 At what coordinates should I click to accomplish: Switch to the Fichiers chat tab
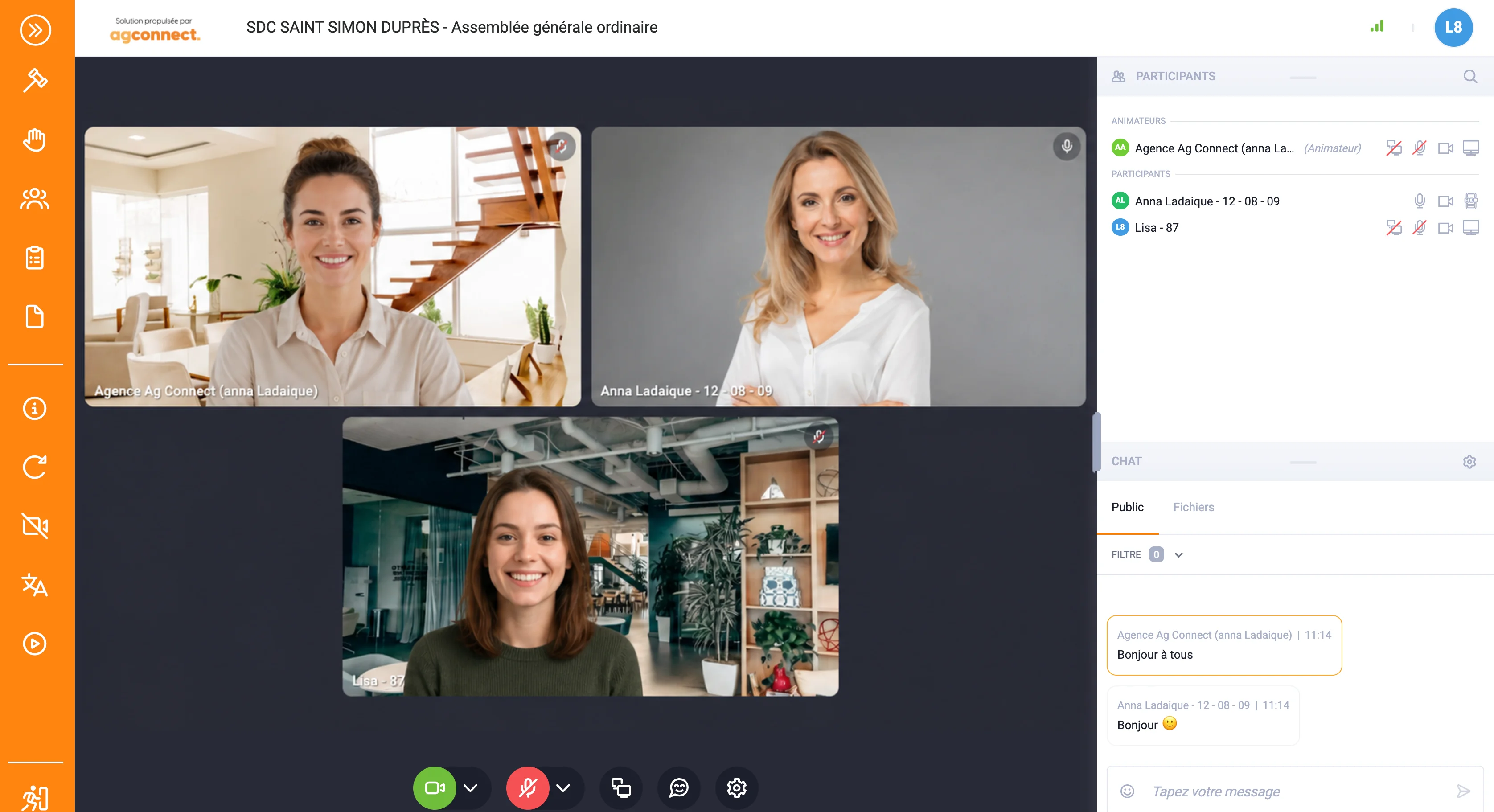pyautogui.click(x=1193, y=507)
